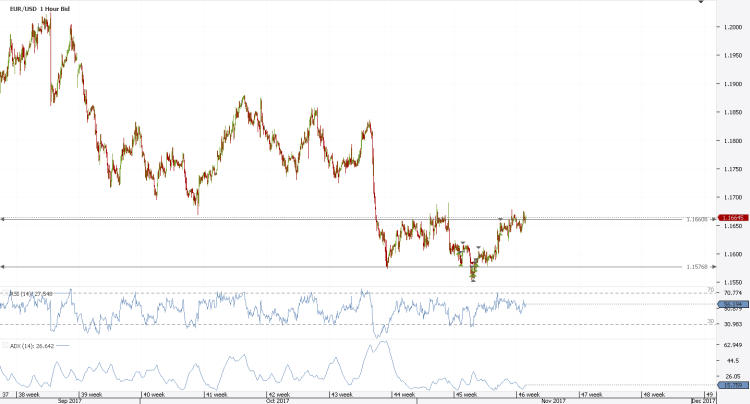
Task: Click the 1.2000 price axis label
Action: [x=732, y=27]
